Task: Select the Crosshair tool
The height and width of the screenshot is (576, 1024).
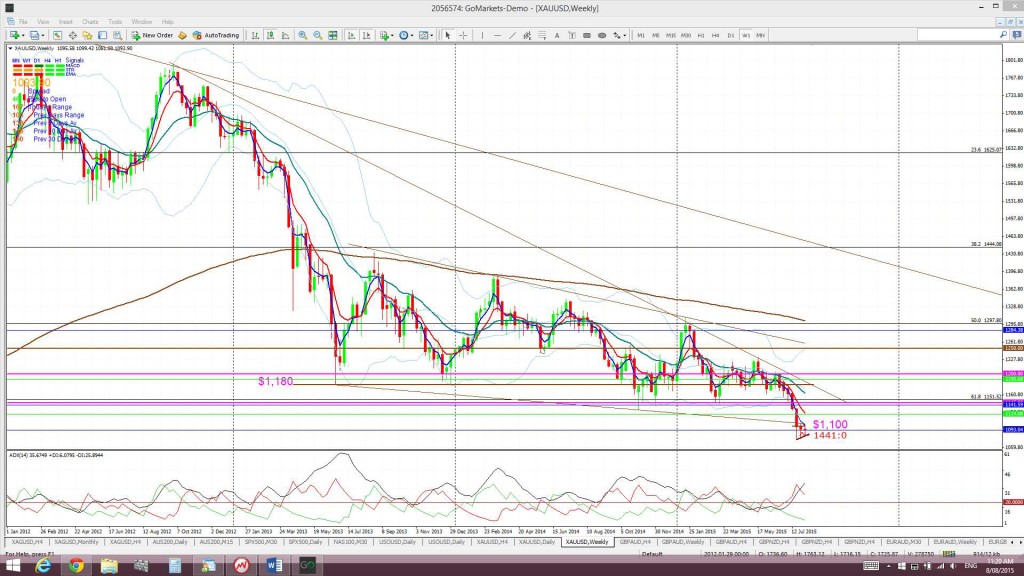Action: click(463, 35)
